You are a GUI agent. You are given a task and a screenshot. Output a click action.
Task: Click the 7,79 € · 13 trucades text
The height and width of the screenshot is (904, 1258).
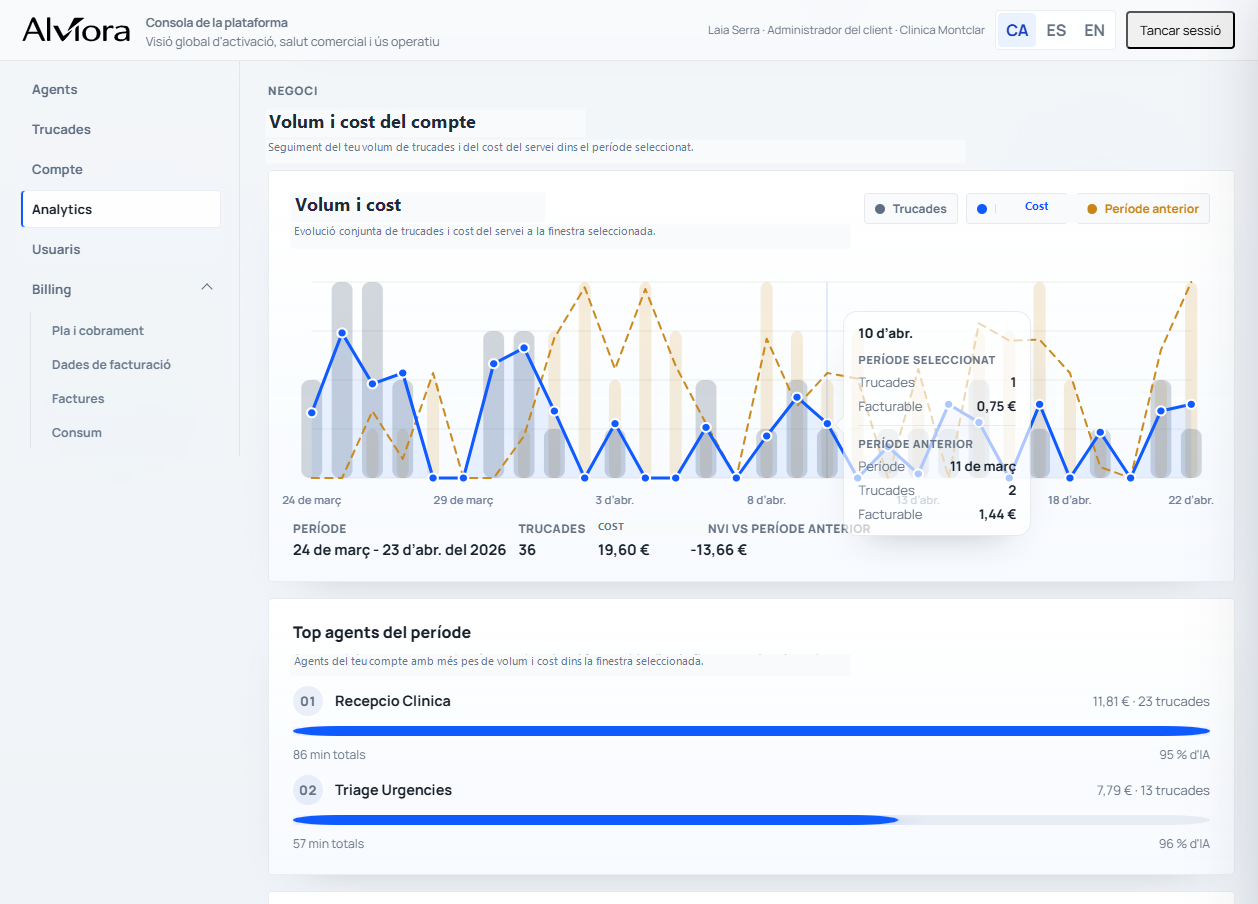click(1153, 791)
